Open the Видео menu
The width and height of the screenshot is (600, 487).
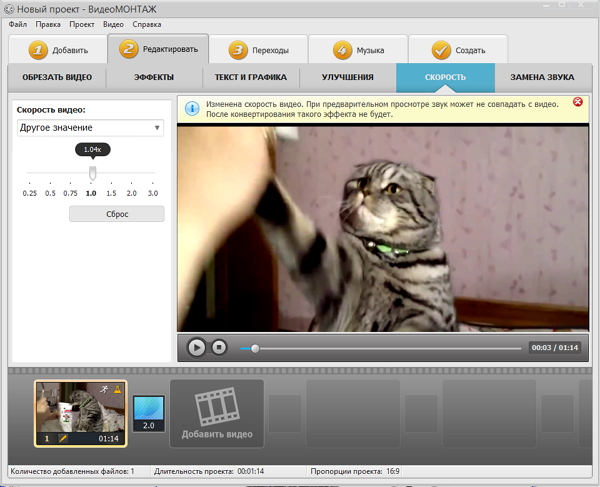(113, 24)
